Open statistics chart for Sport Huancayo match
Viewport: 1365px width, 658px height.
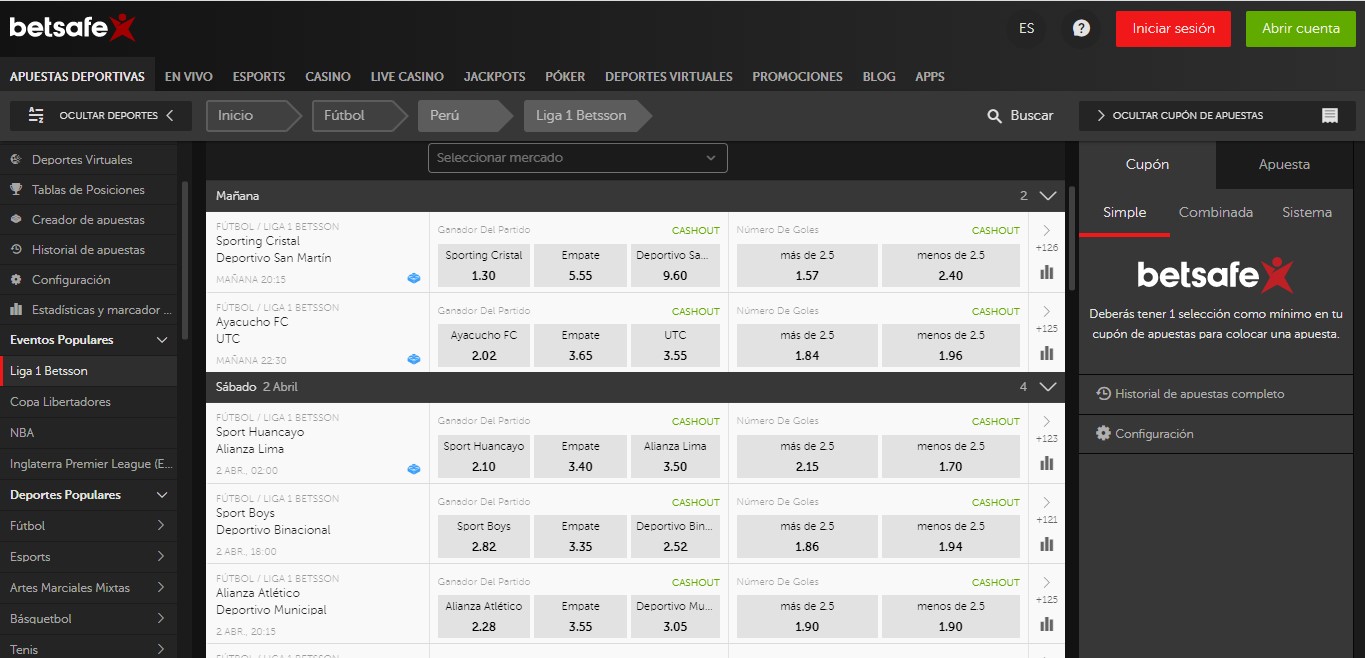point(1047,463)
